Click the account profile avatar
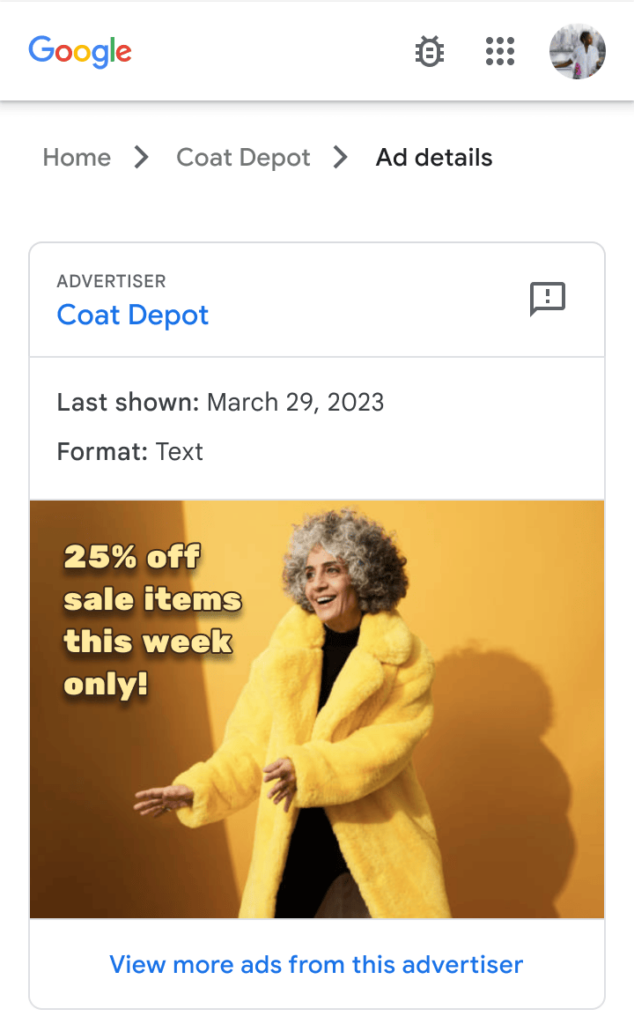The width and height of the screenshot is (634, 1024). [x=577, y=51]
